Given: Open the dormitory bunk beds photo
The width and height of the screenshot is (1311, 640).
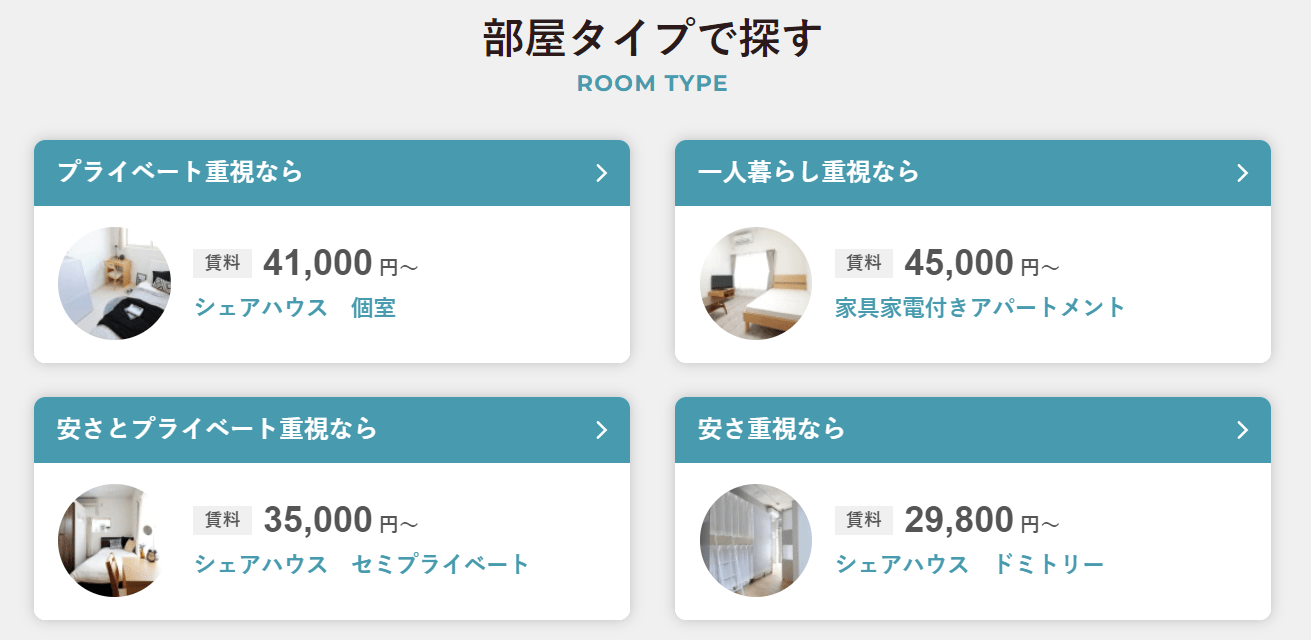Looking at the screenshot, I should [x=756, y=540].
